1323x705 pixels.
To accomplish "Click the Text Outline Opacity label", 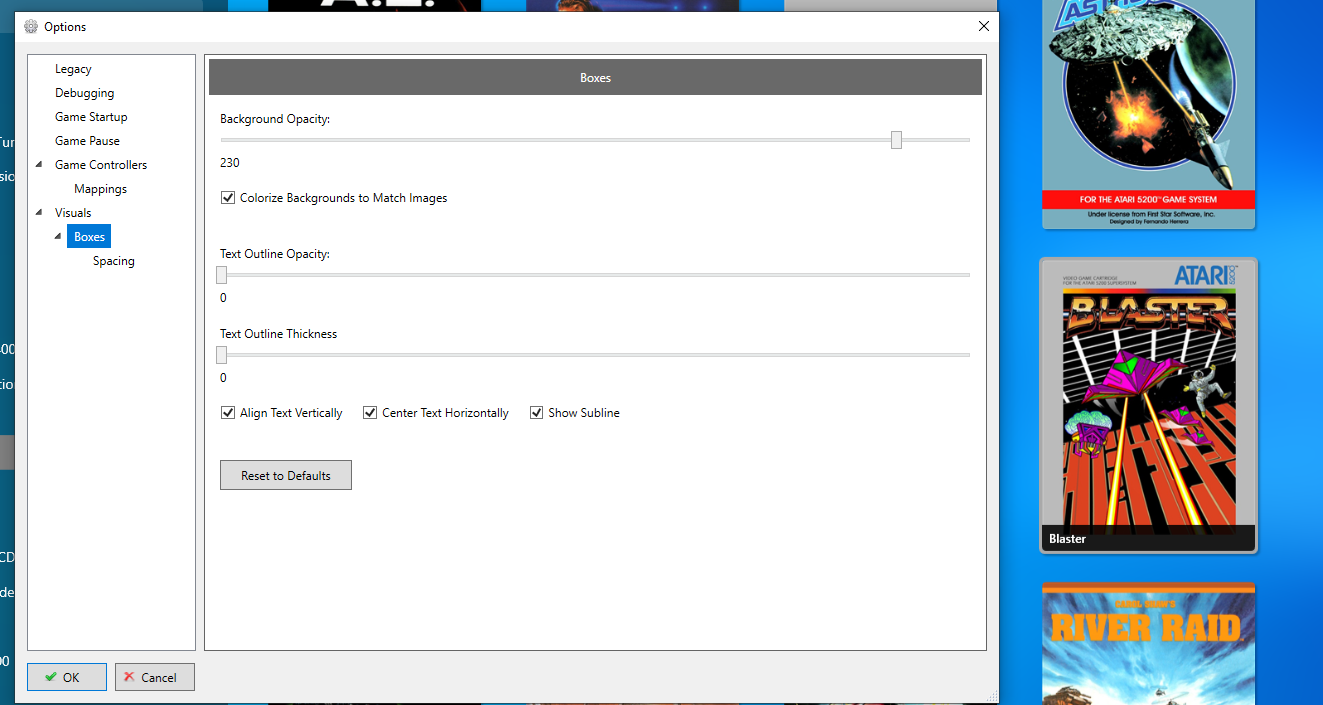I will [x=275, y=254].
